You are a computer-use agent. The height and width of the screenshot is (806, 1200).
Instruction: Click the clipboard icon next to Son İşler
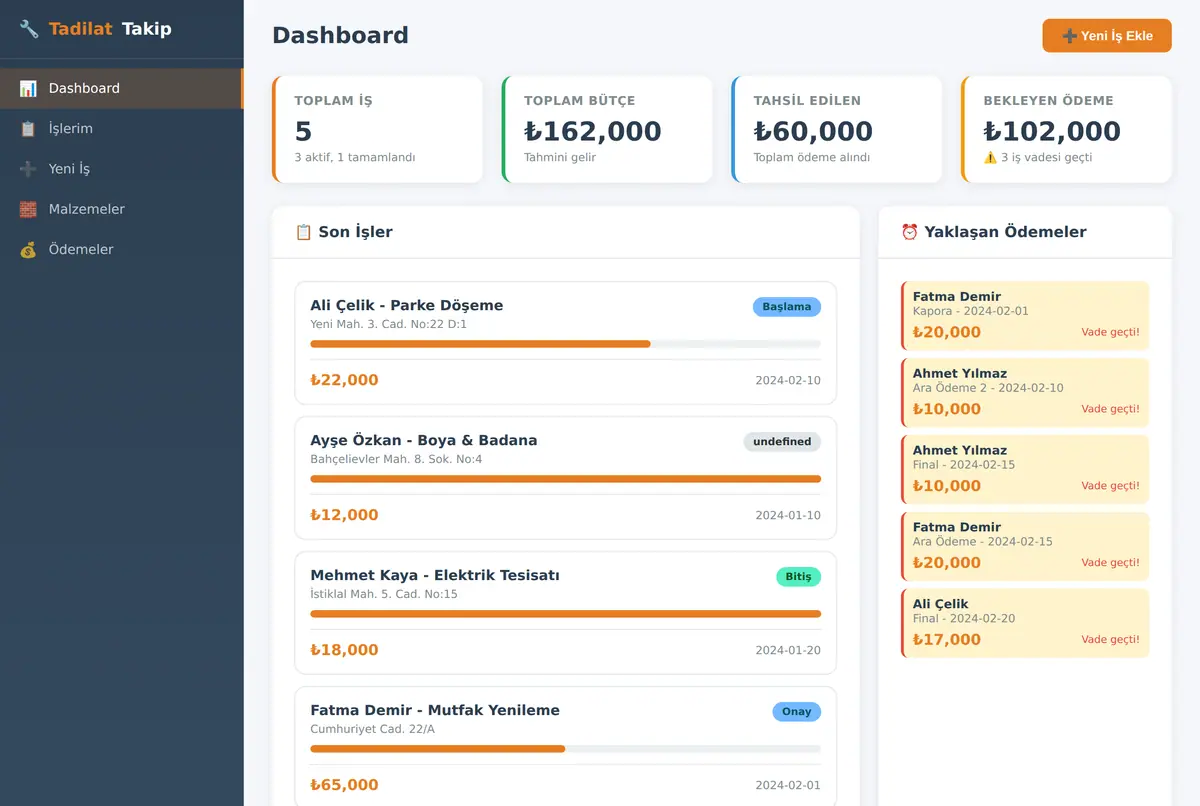pyautogui.click(x=304, y=232)
